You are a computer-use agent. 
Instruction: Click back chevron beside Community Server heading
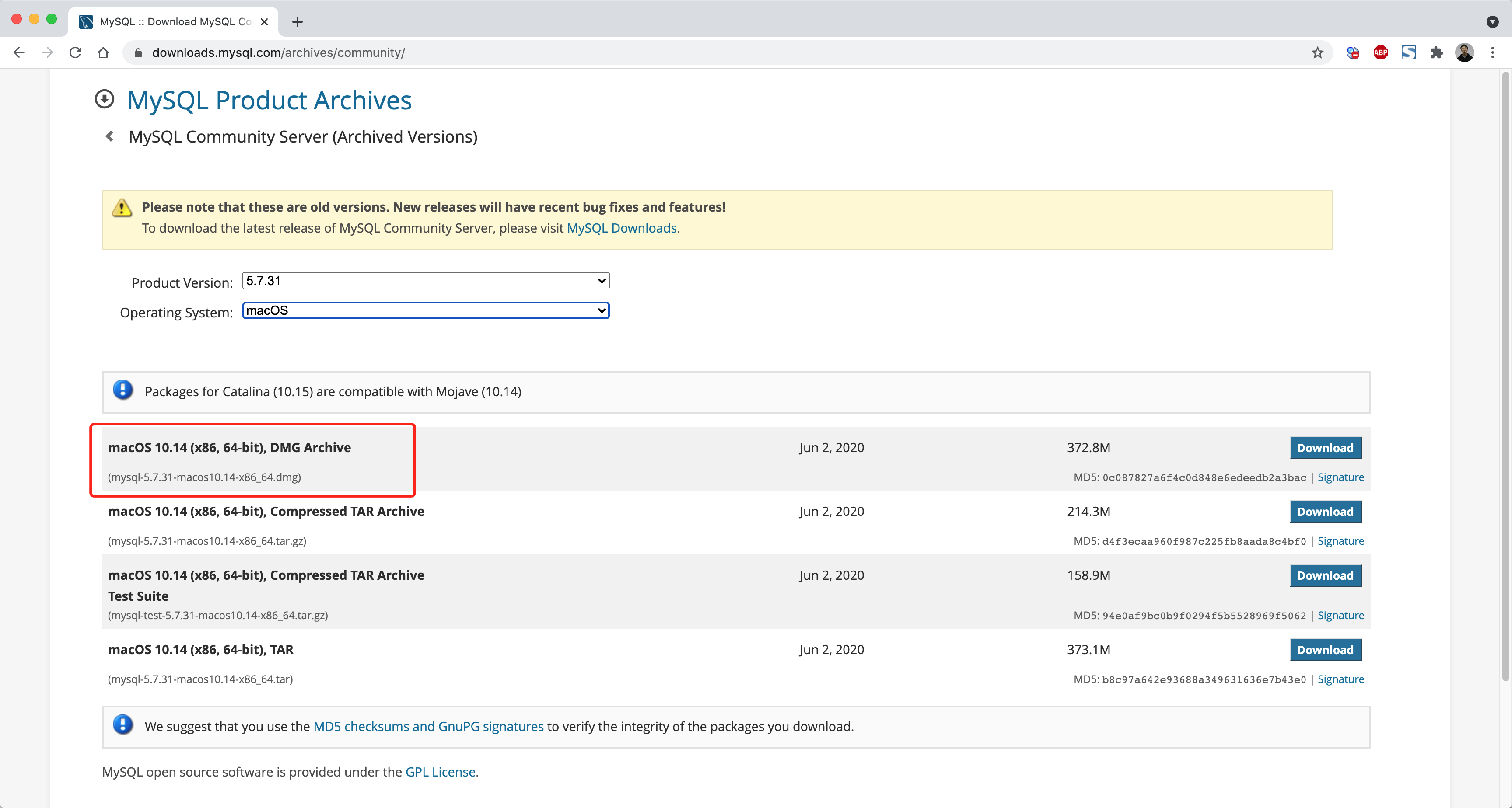(x=109, y=137)
